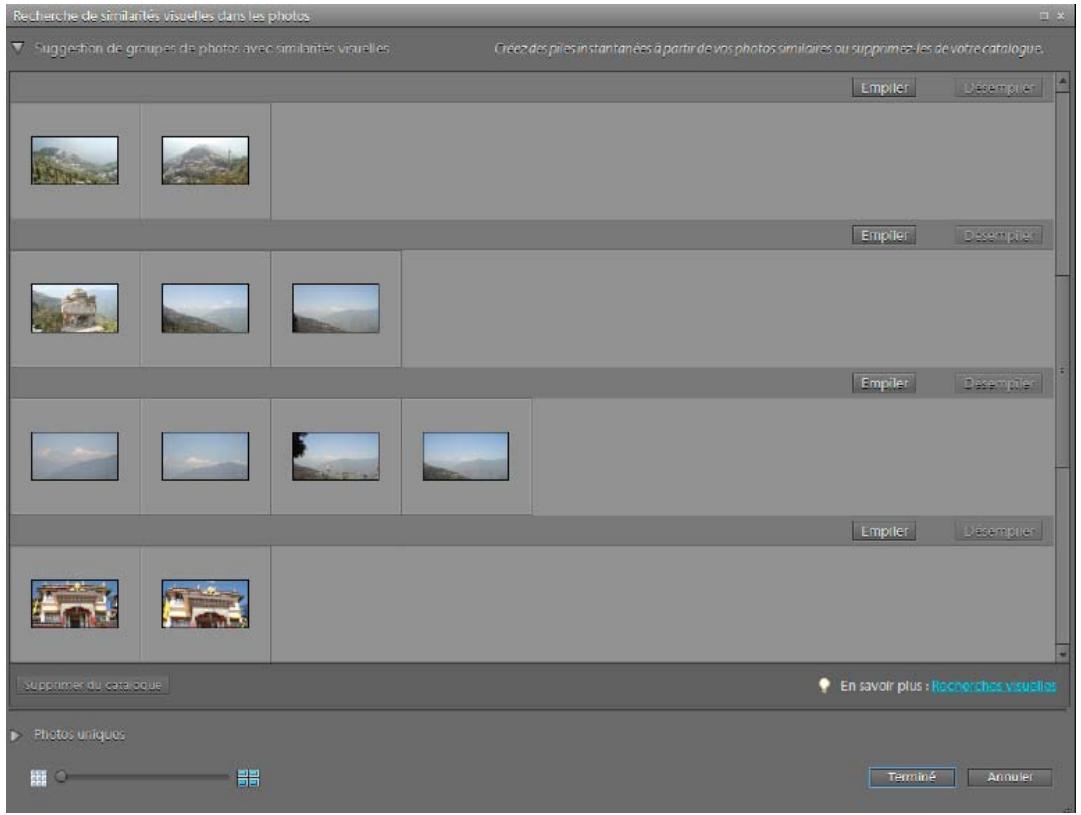Select the third thumbnail in group two
Image resolution: width=1081 pixels, height=815 pixels.
336,308
